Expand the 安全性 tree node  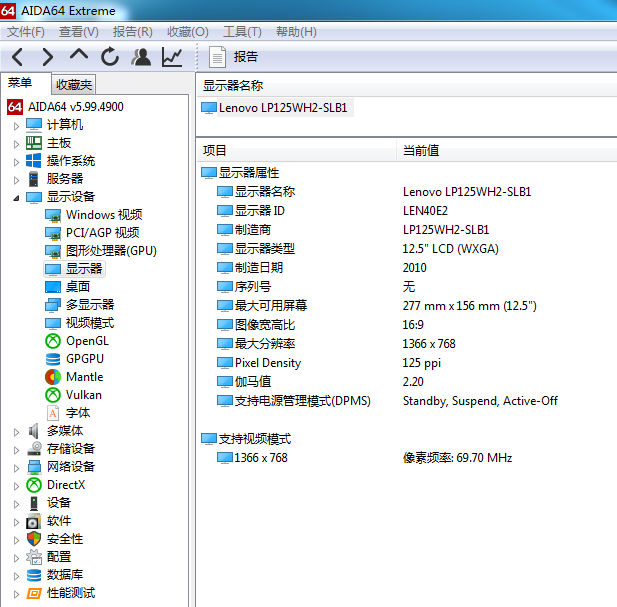point(16,540)
